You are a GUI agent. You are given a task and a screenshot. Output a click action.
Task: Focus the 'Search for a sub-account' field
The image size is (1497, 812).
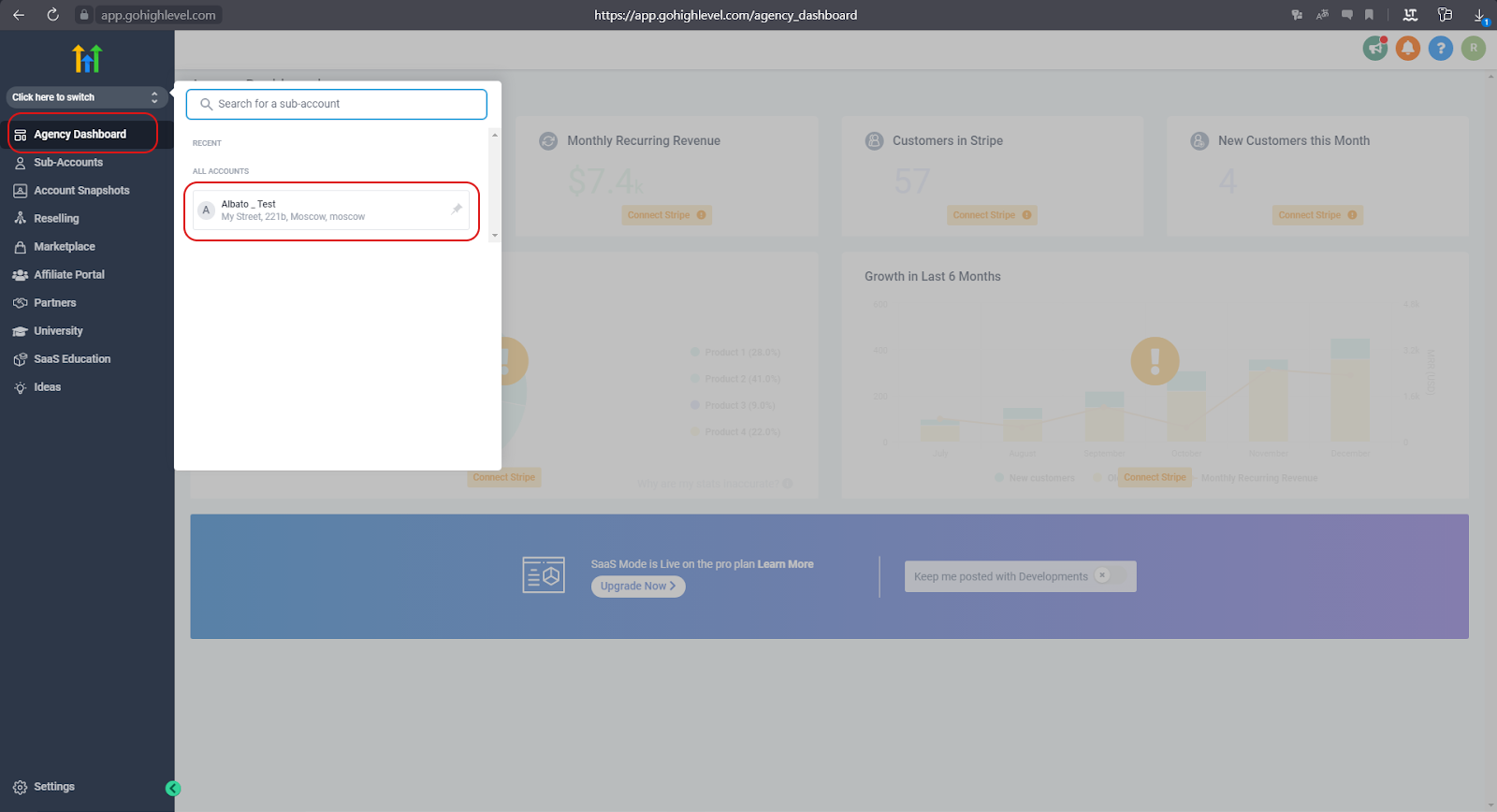click(337, 104)
